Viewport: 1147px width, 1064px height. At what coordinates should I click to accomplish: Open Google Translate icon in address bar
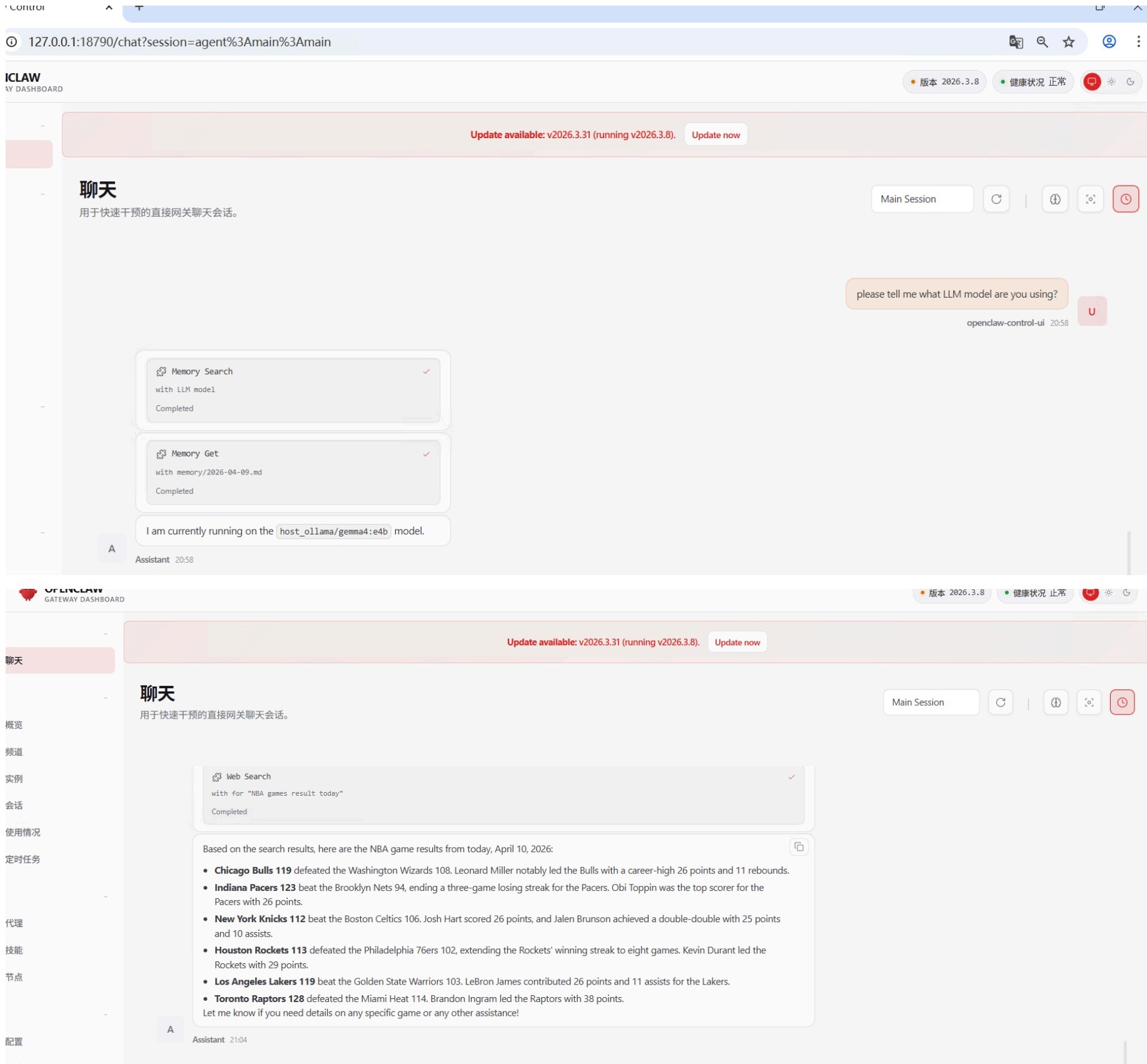[1016, 42]
